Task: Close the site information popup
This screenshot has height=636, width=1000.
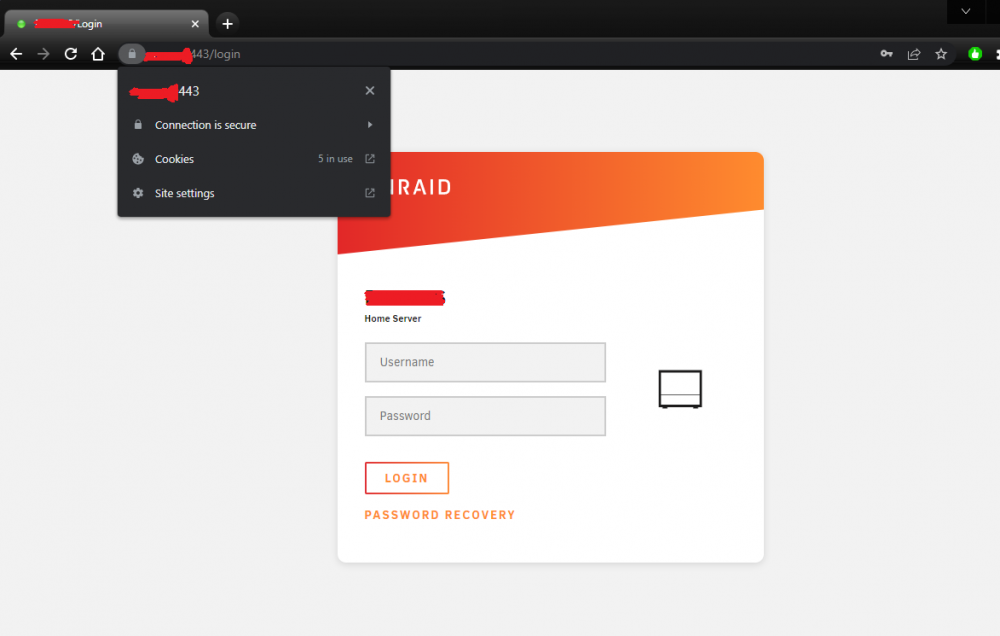Action: point(370,91)
